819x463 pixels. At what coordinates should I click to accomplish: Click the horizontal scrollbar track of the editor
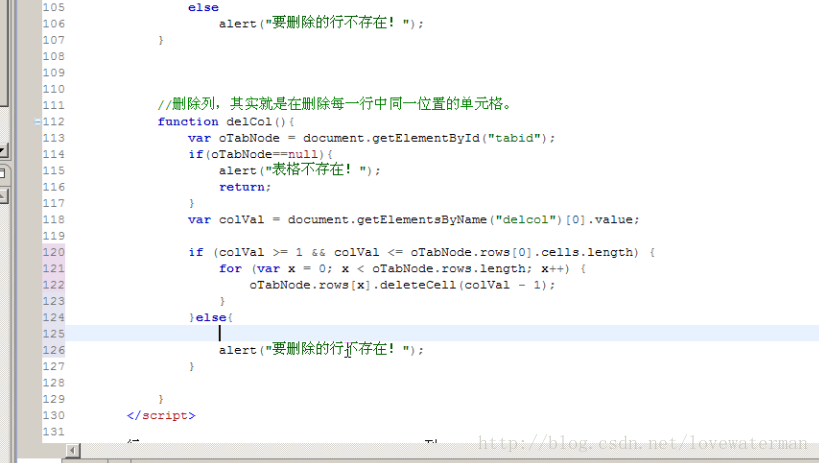coord(449,450)
